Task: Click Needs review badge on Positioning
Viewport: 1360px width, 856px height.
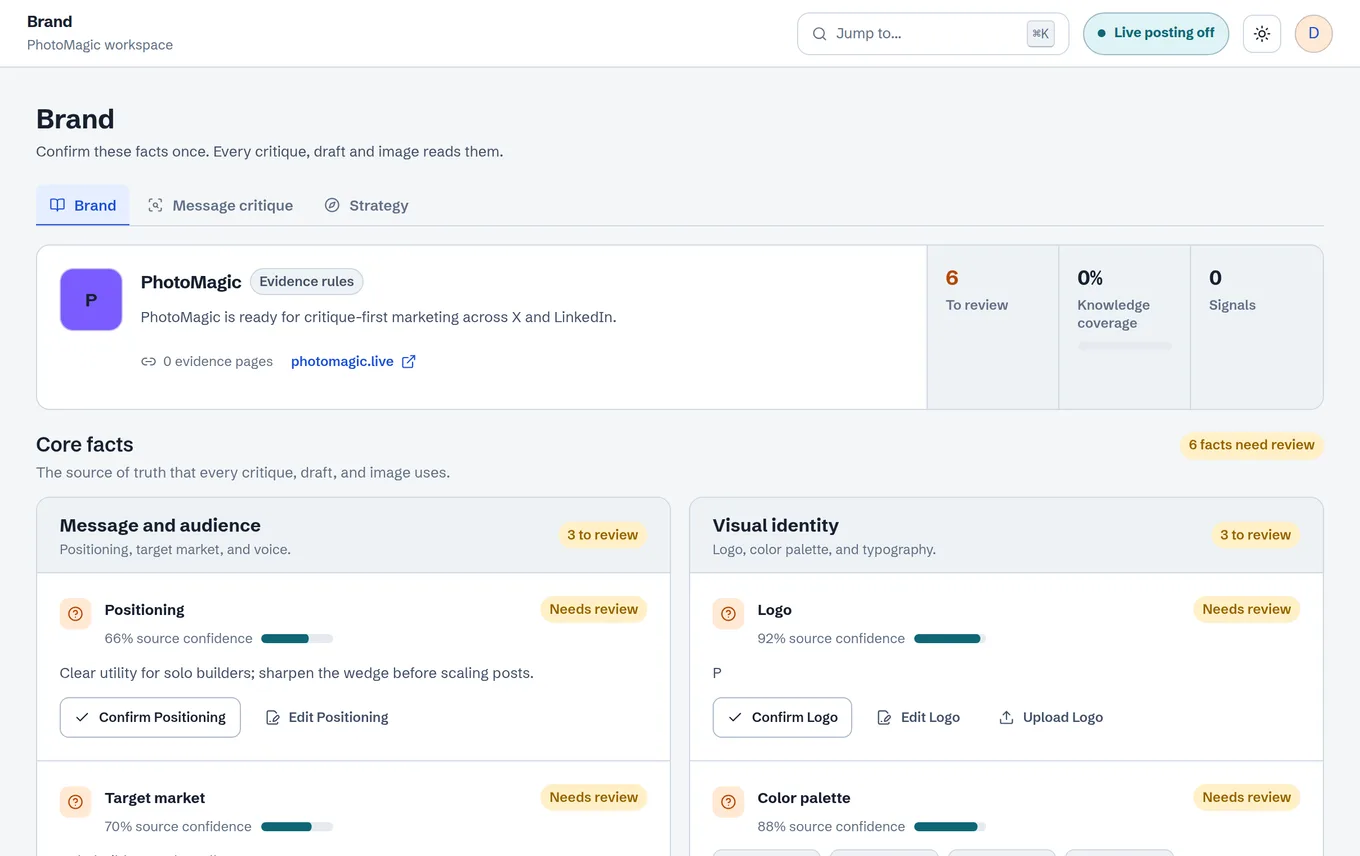Action: tap(593, 609)
